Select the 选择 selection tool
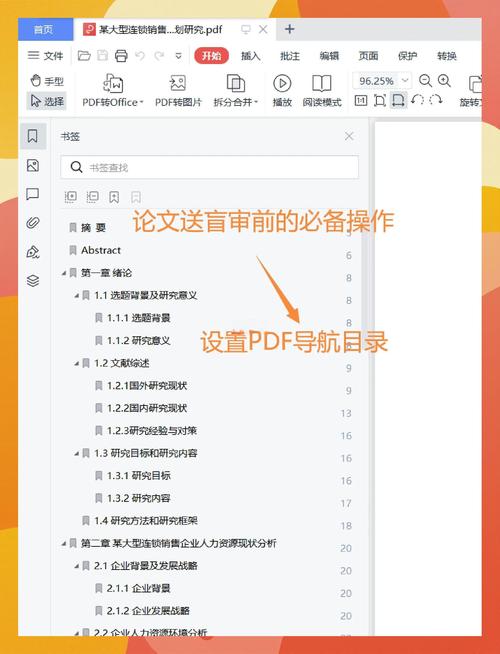Viewport: 500px width, 654px height. [x=47, y=101]
